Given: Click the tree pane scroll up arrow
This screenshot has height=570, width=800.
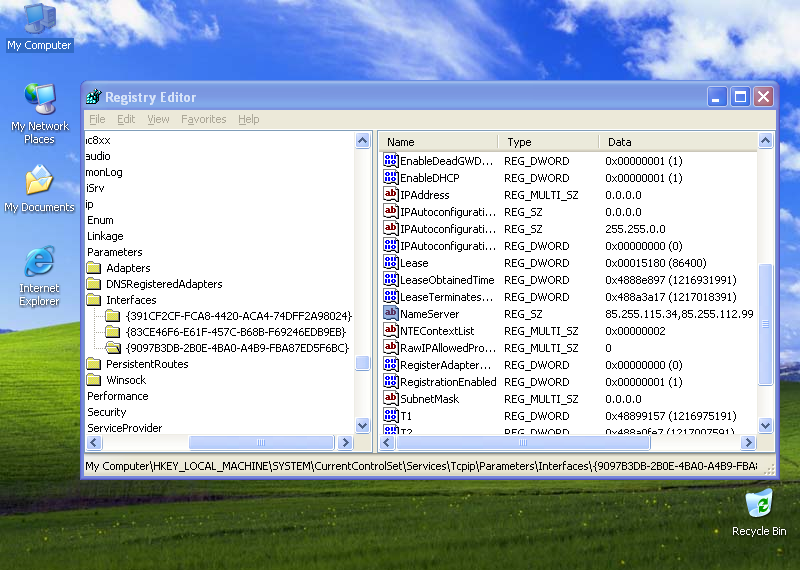Looking at the screenshot, I should (x=362, y=140).
